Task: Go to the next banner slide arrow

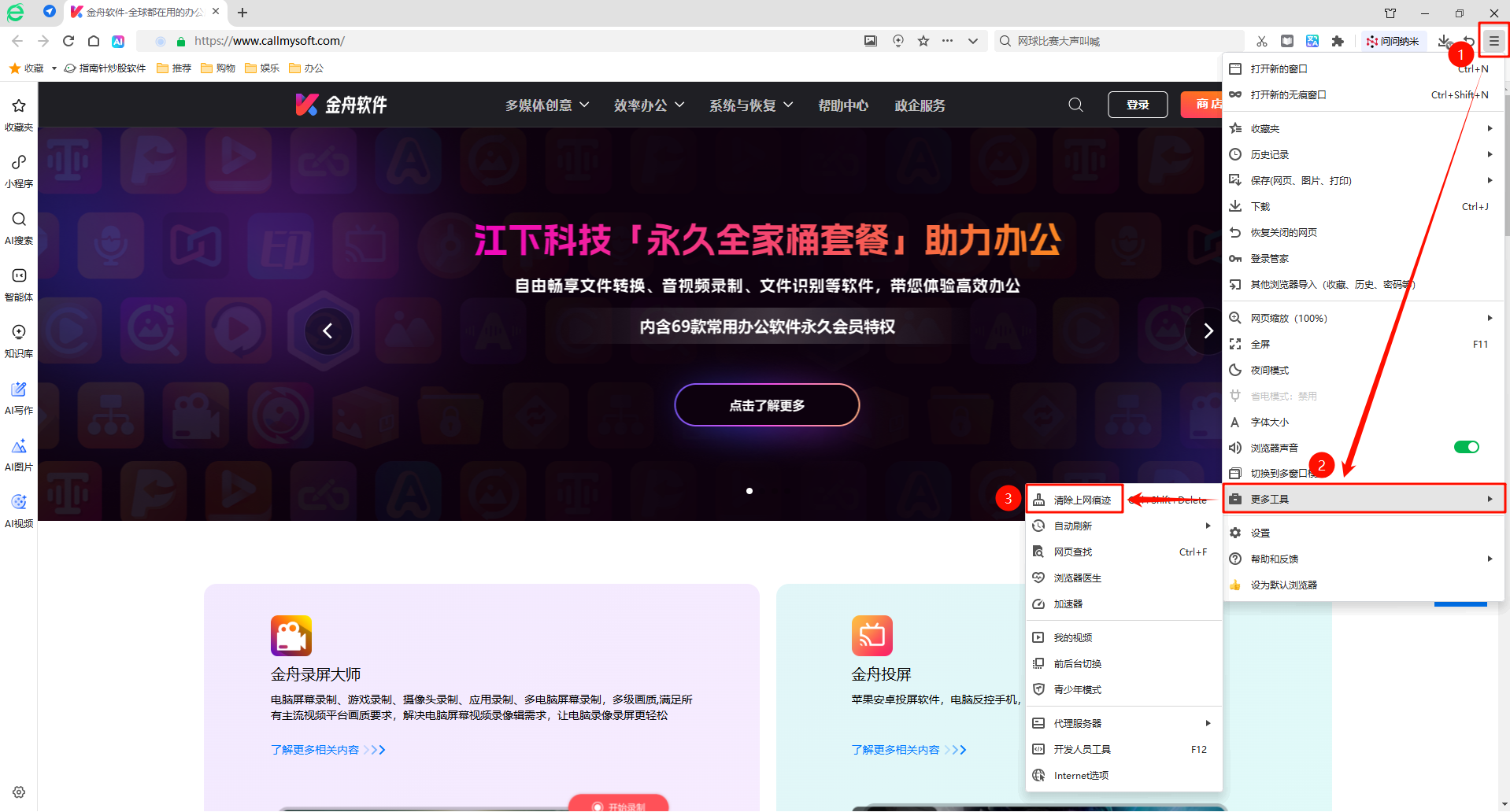Action: click(x=1208, y=331)
